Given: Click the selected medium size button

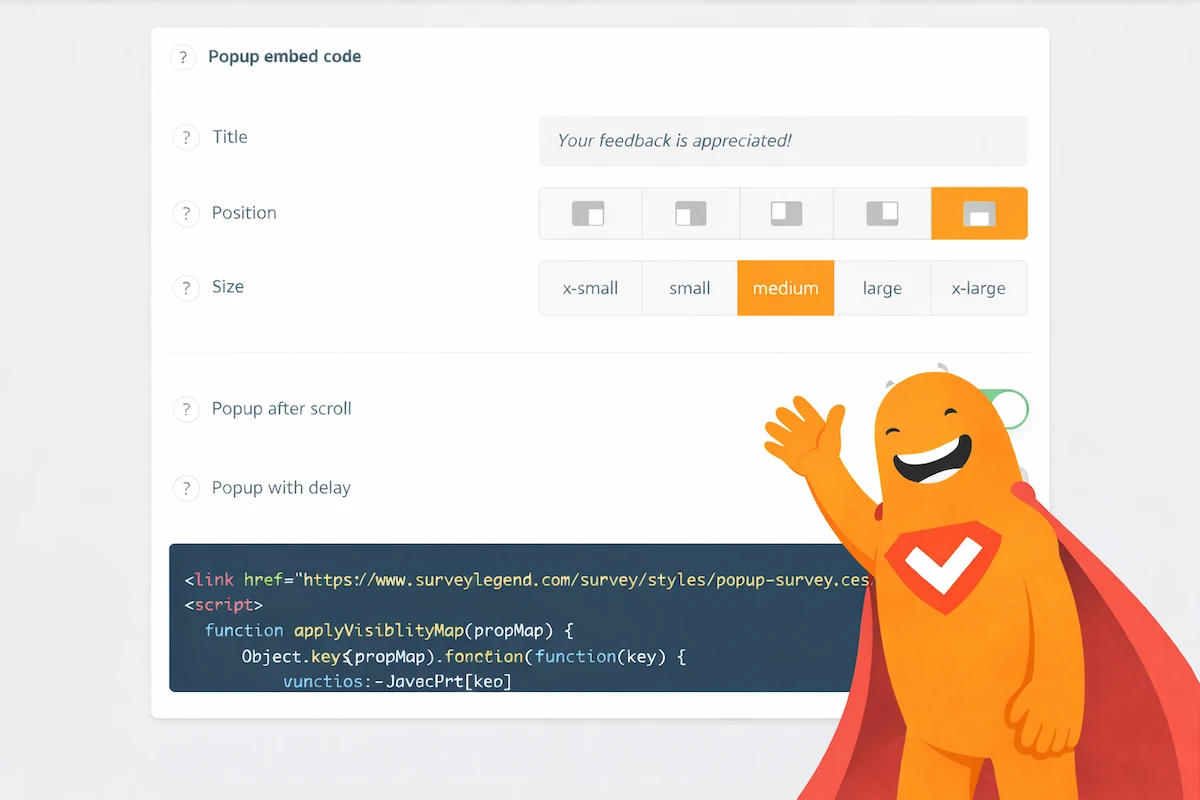Looking at the screenshot, I should coord(785,288).
